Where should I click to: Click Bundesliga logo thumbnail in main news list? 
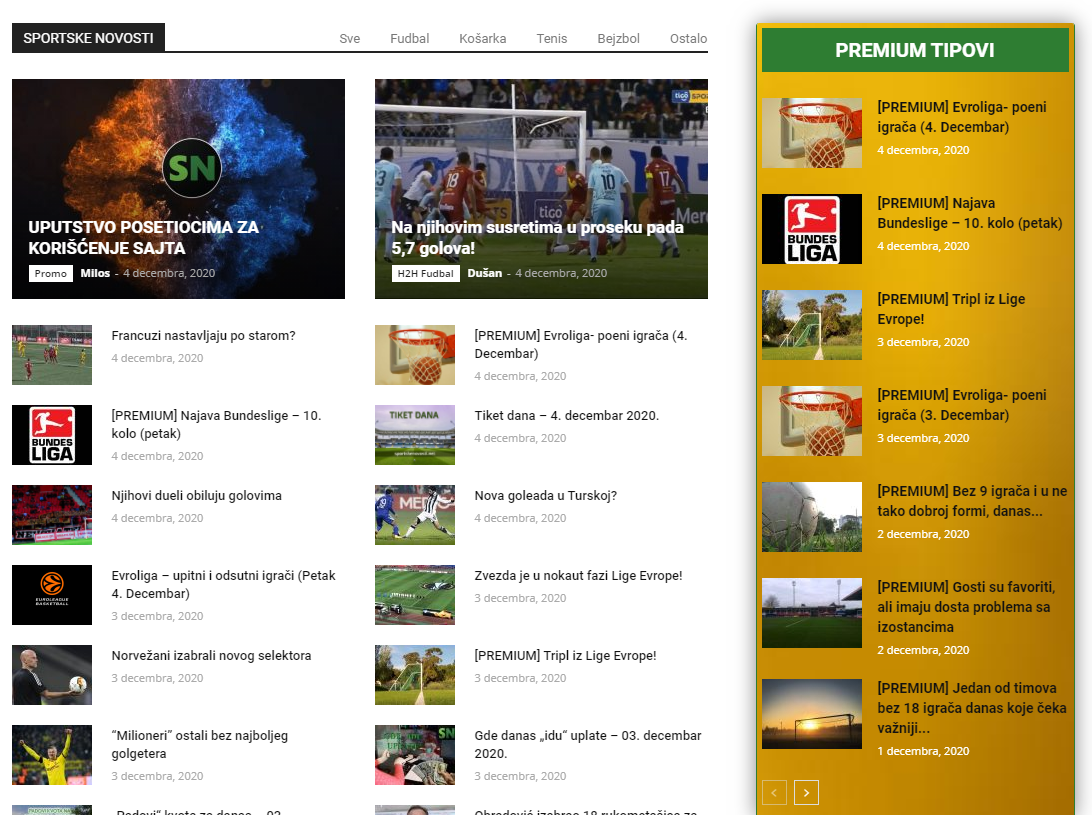pos(52,435)
